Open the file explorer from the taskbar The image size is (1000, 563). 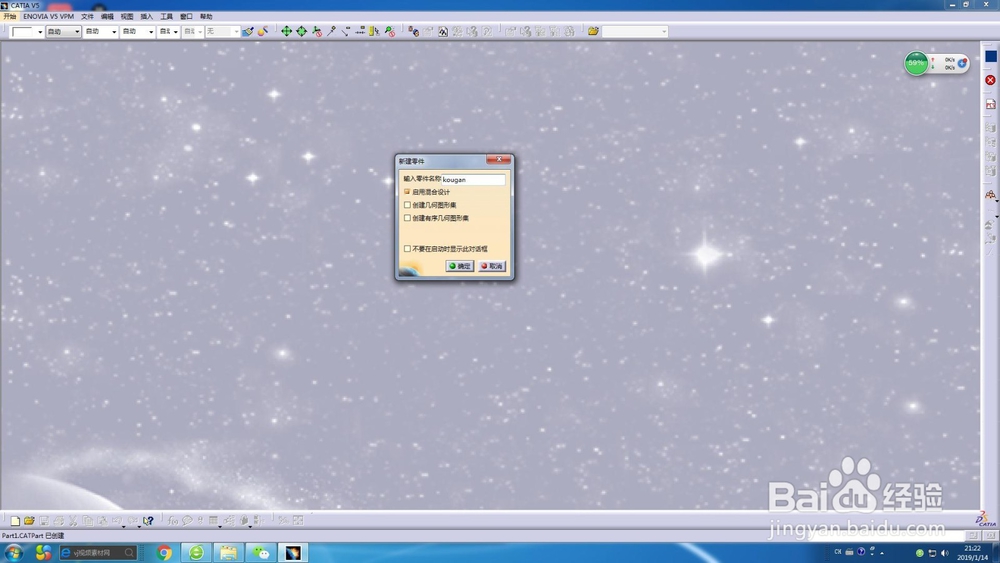point(228,552)
